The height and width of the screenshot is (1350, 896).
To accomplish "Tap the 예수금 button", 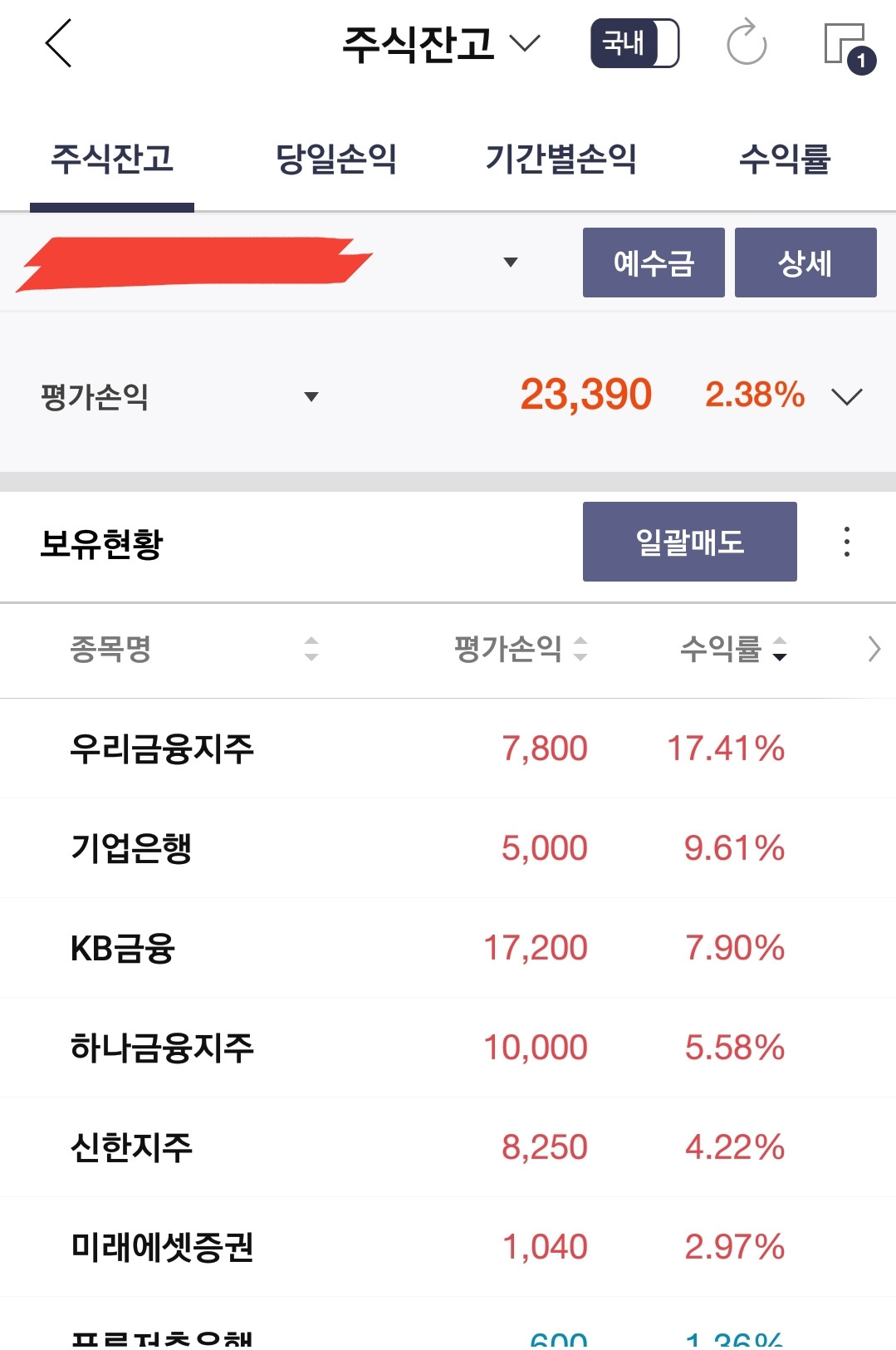I will point(654,263).
